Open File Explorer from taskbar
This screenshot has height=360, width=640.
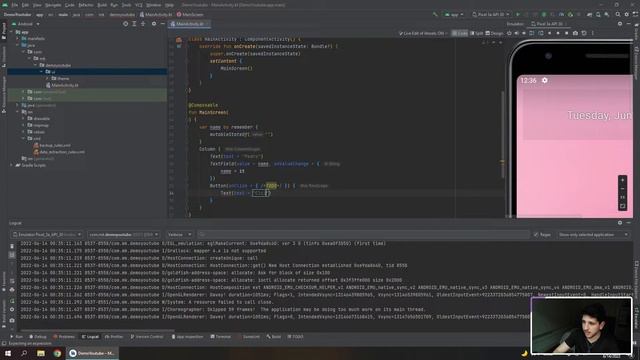pos(41,353)
